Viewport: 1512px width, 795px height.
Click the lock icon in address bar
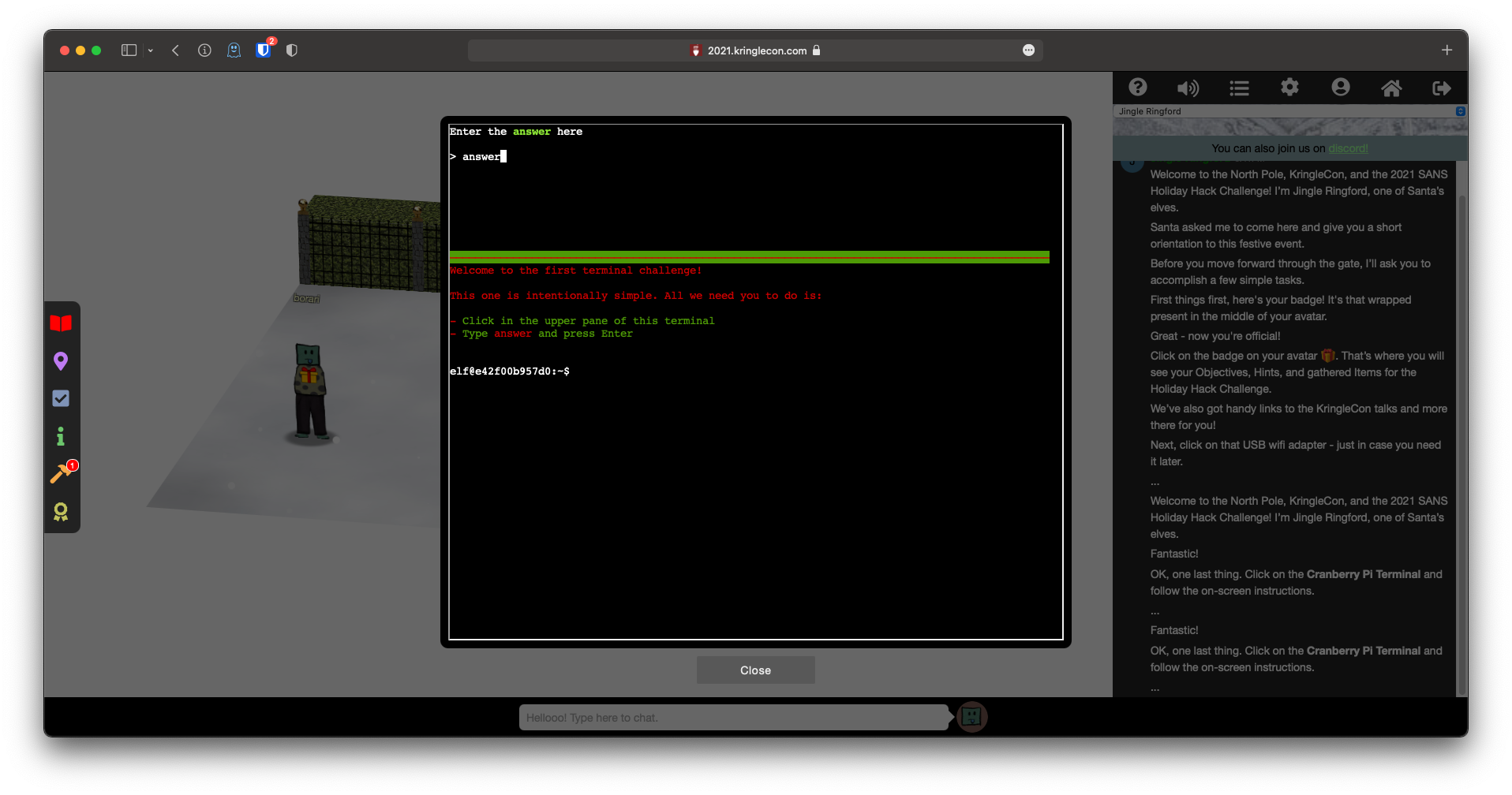(x=817, y=50)
